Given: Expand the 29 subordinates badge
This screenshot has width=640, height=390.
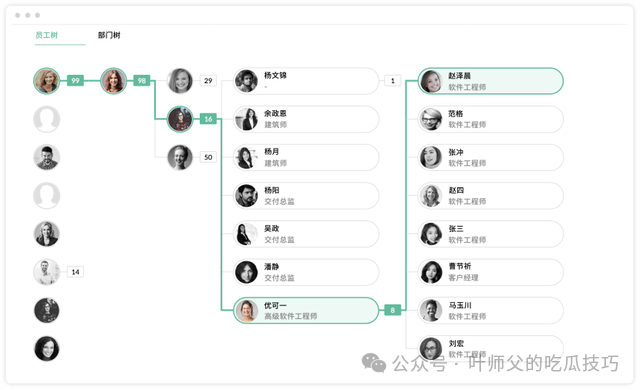Looking at the screenshot, I should [x=208, y=81].
